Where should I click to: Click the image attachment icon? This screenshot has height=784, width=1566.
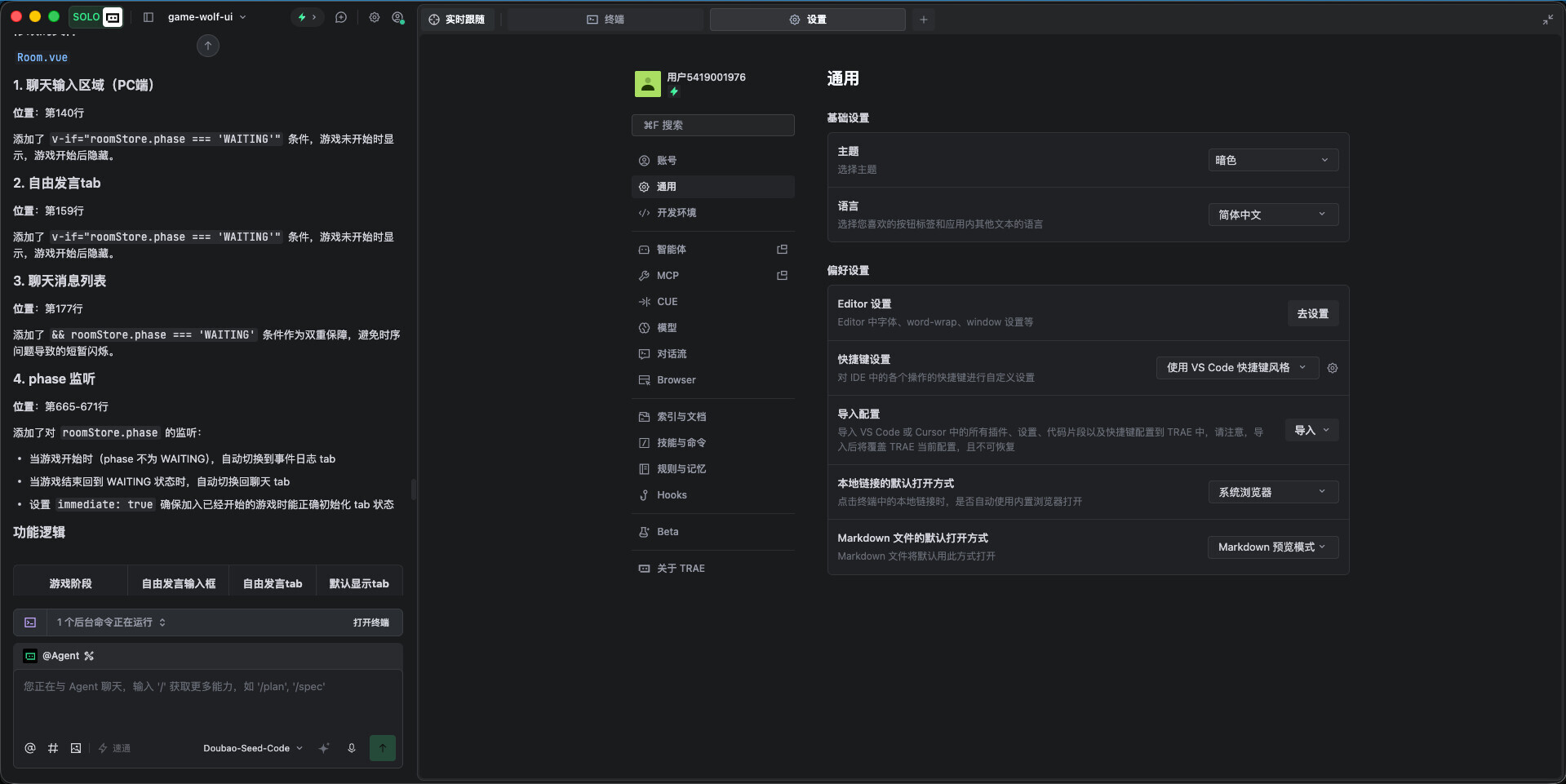tap(76, 748)
